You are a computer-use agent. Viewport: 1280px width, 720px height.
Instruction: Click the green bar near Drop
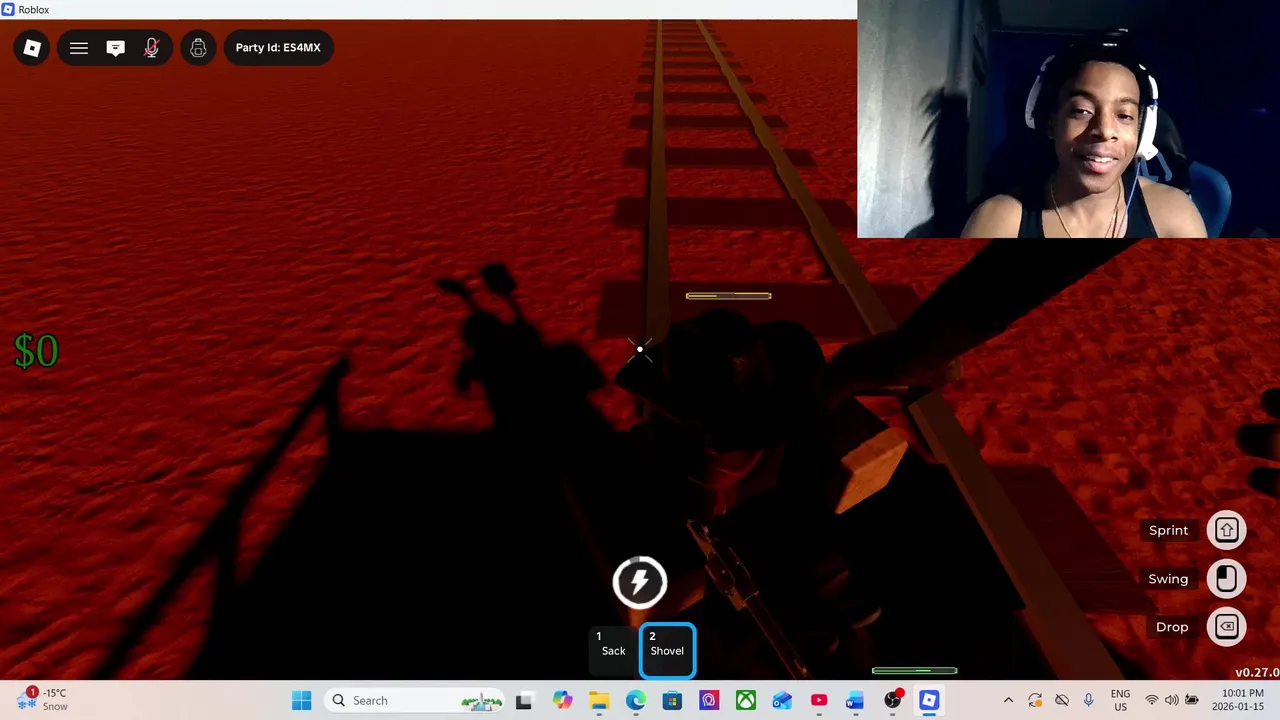click(x=914, y=671)
